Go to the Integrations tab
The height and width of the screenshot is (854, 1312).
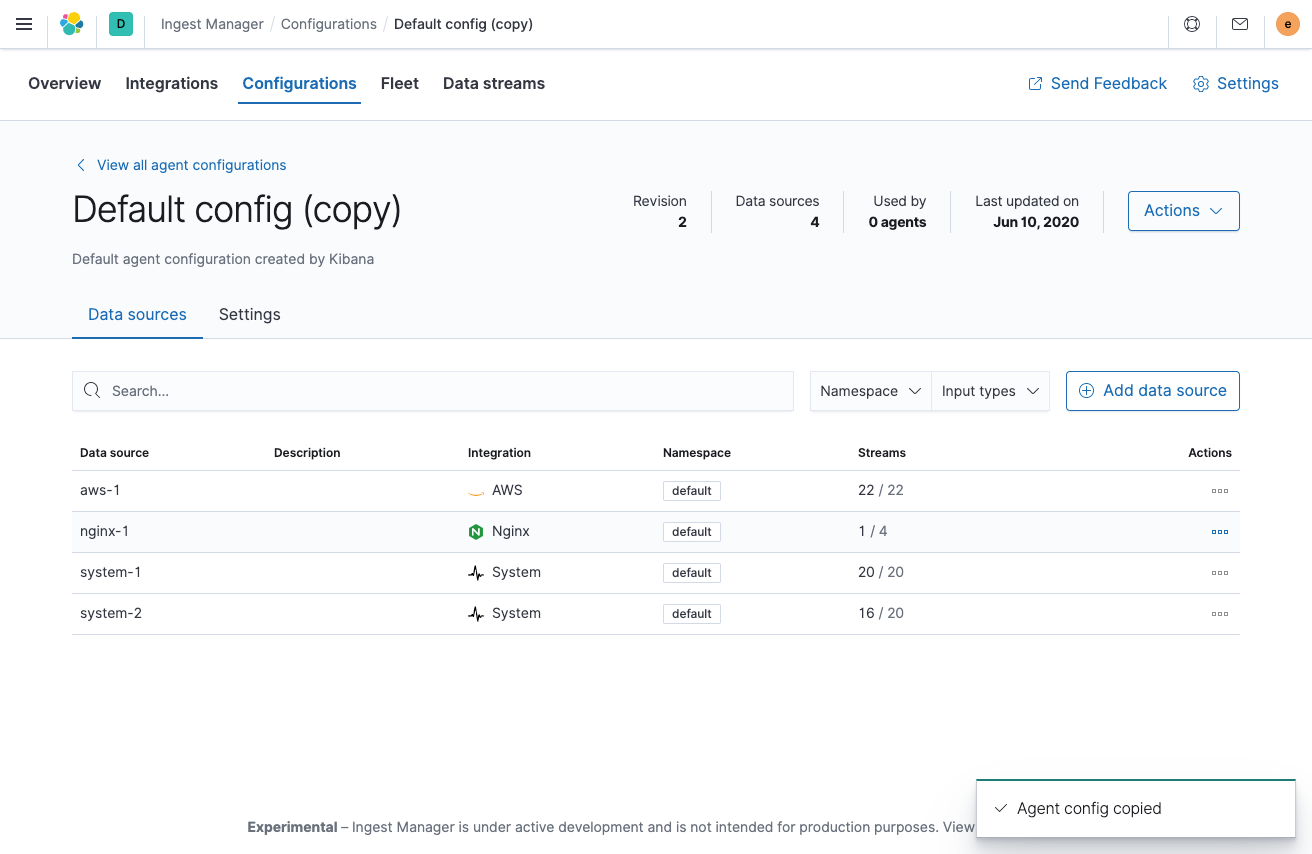(x=171, y=84)
